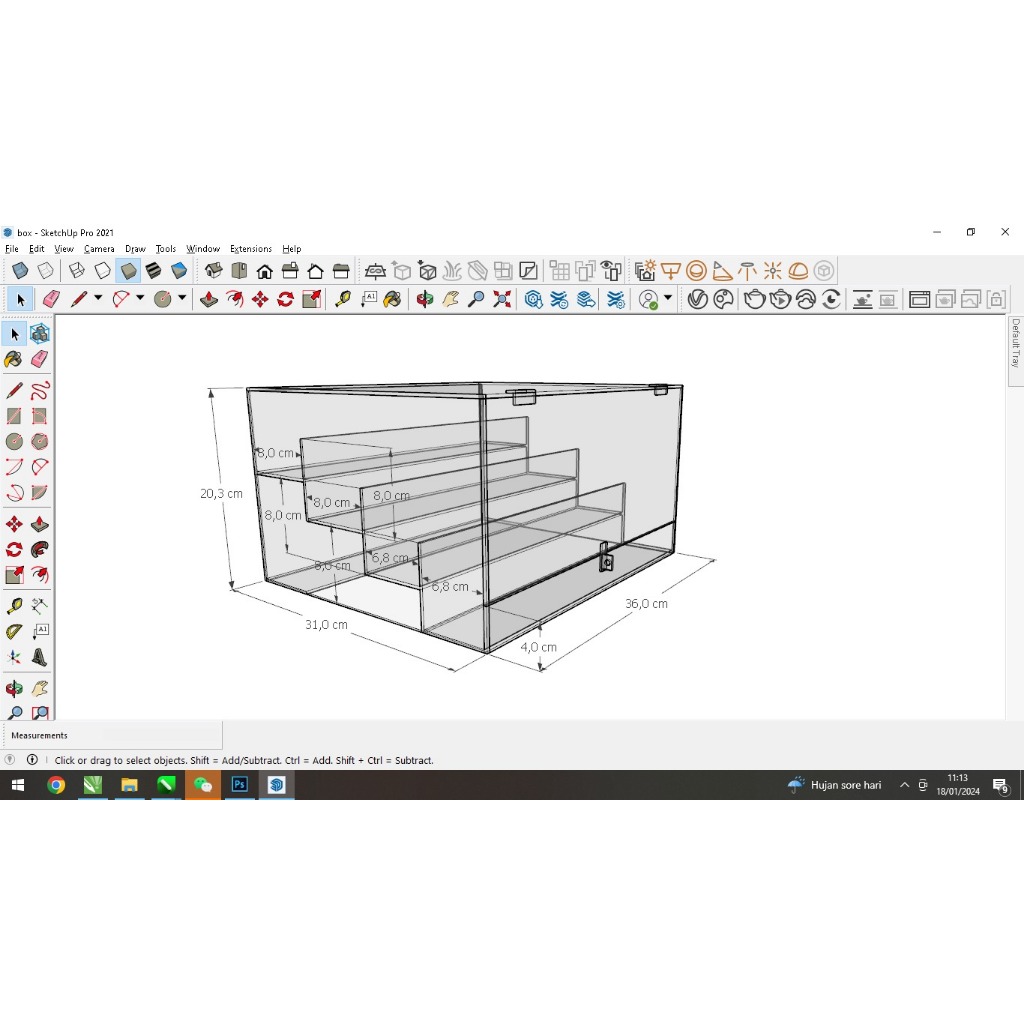Image resolution: width=1024 pixels, height=1024 pixels.
Task: Select the Orbit tool in top toolbar
Action: point(425,300)
